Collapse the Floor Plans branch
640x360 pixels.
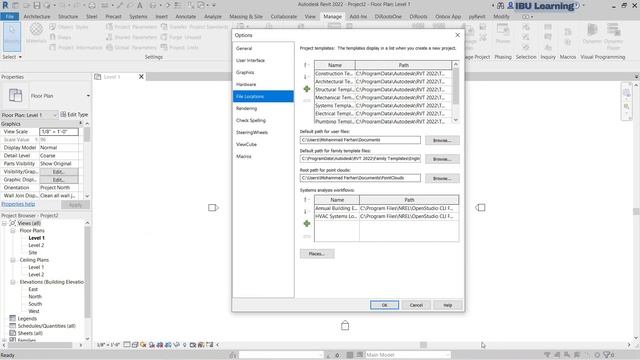(x=13, y=231)
